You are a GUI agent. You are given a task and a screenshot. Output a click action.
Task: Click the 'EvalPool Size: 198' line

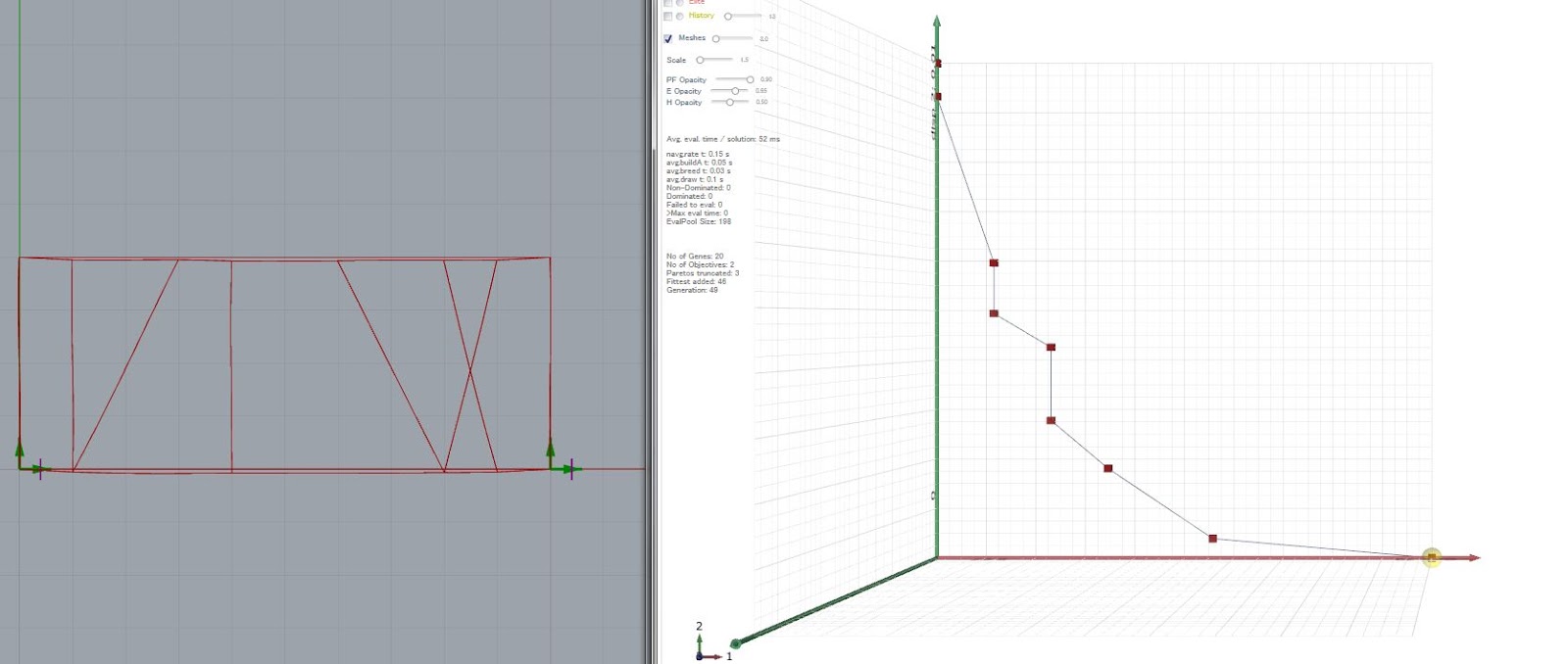click(x=699, y=221)
